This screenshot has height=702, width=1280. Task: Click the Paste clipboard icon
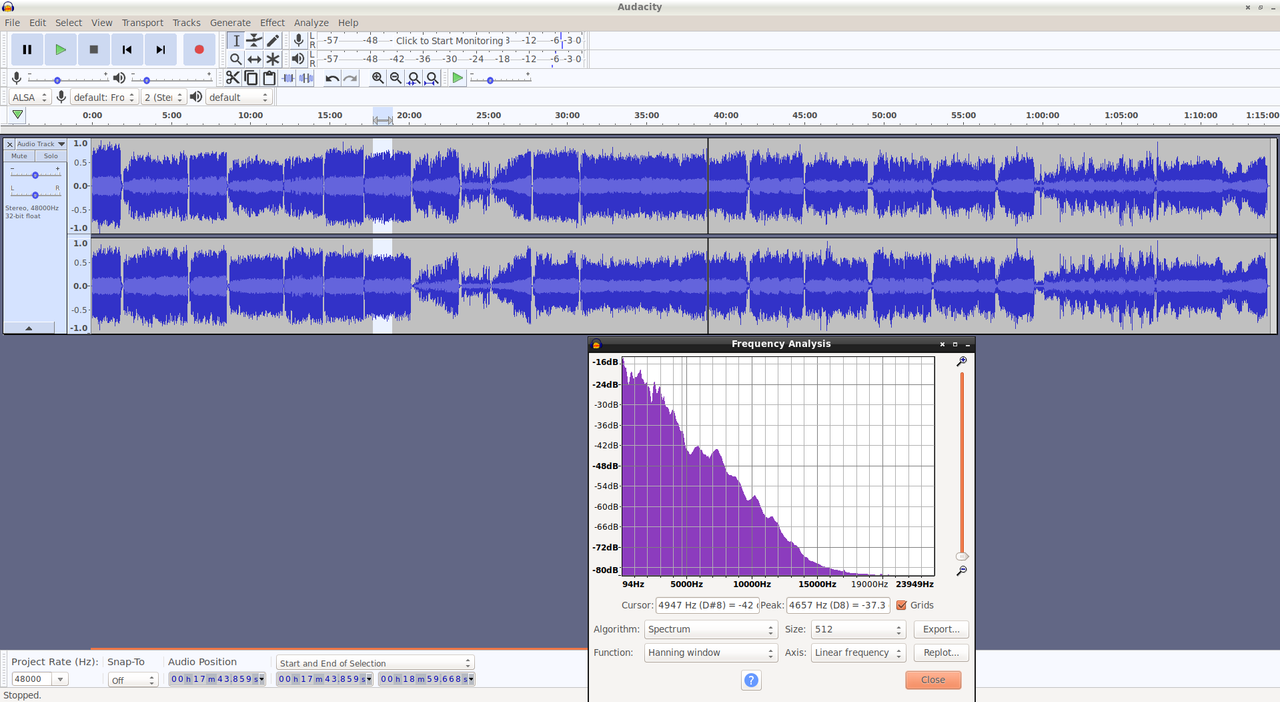[269, 78]
